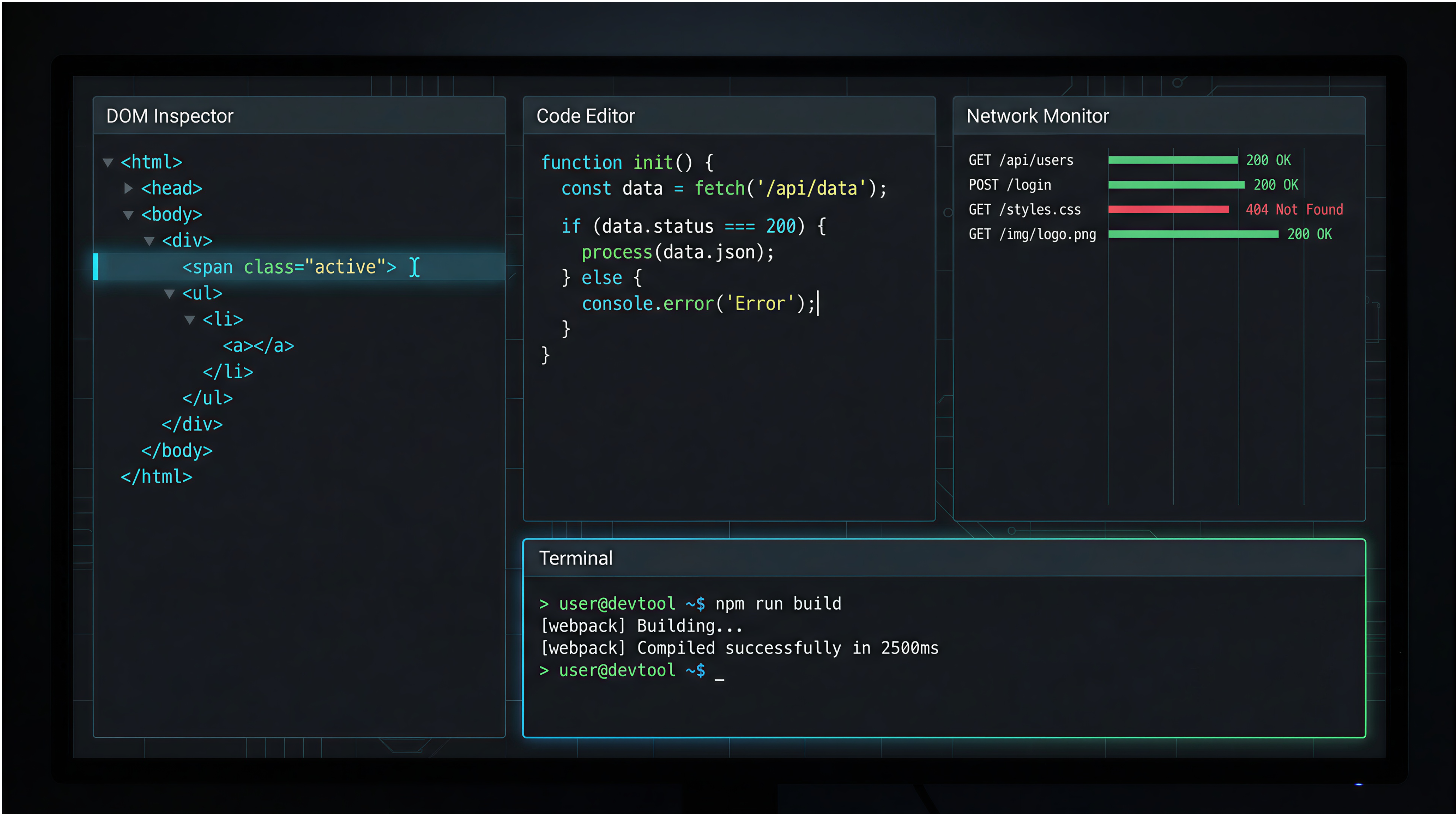The width and height of the screenshot is (1456, 814).
Task: Select the <a></a> element row
Action: (258, 345)
